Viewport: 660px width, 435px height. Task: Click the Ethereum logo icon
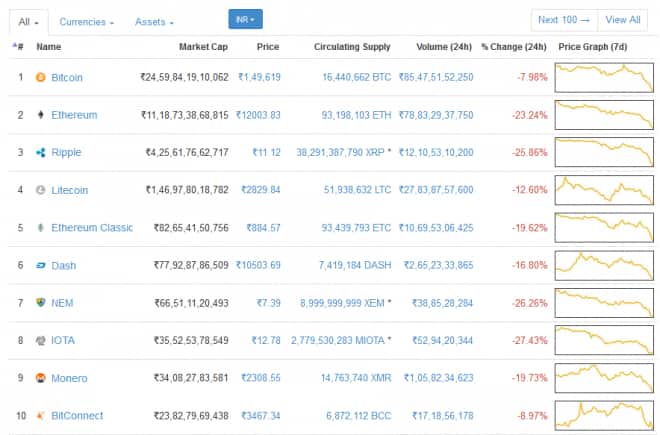point(41,115)
